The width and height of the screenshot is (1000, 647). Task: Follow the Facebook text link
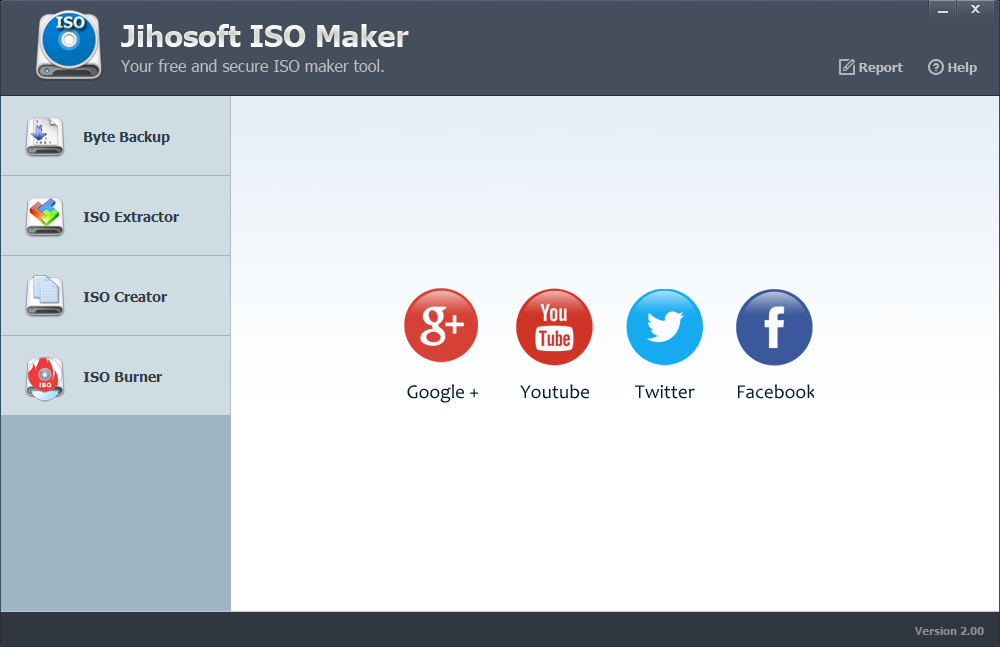point(775,392)
